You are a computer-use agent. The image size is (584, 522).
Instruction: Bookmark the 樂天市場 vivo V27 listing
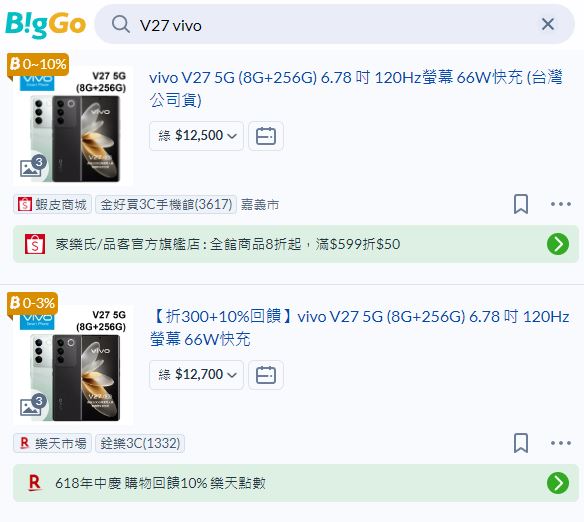[521, 443]
